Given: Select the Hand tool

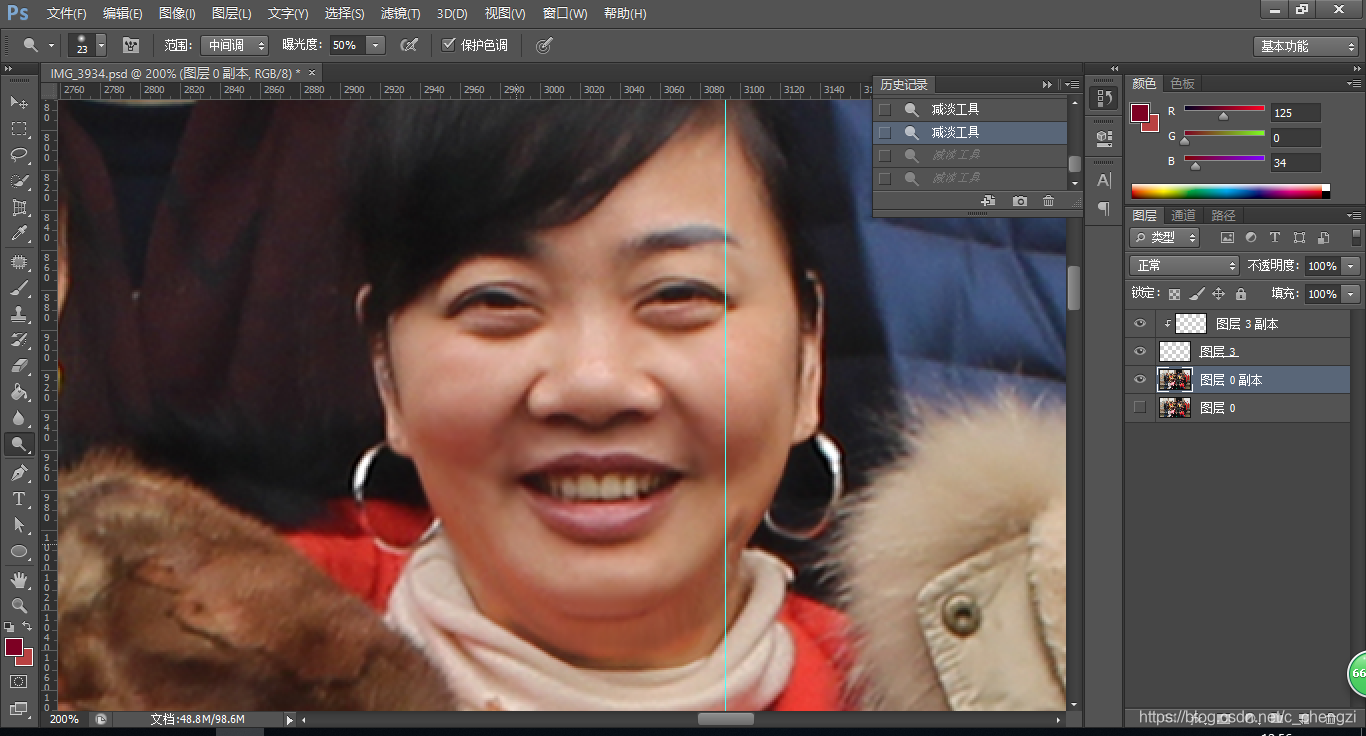Looking at the screenshot, I should (x=19, y=579).
